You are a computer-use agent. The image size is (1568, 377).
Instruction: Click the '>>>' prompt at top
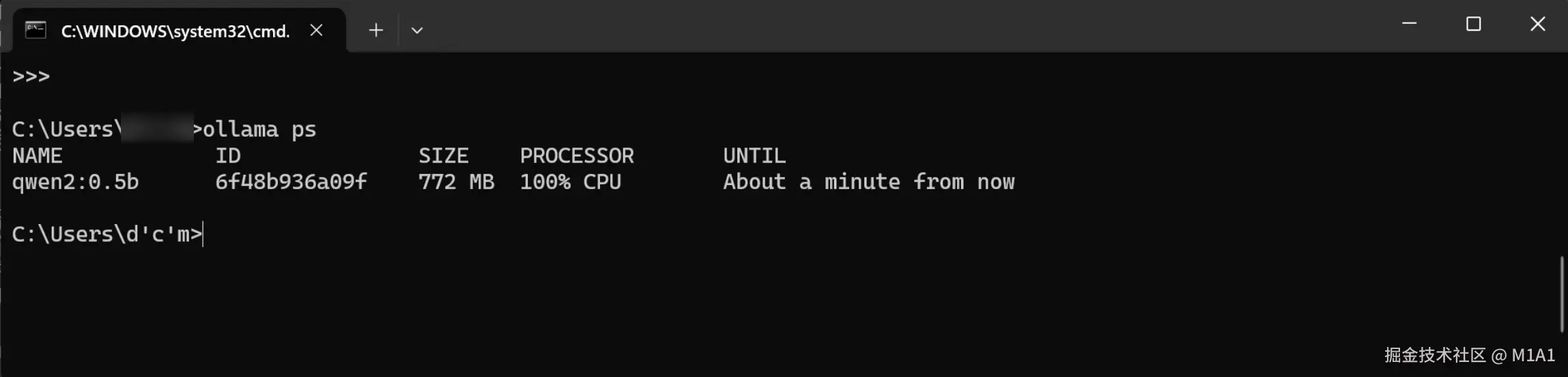click(31, 76)
